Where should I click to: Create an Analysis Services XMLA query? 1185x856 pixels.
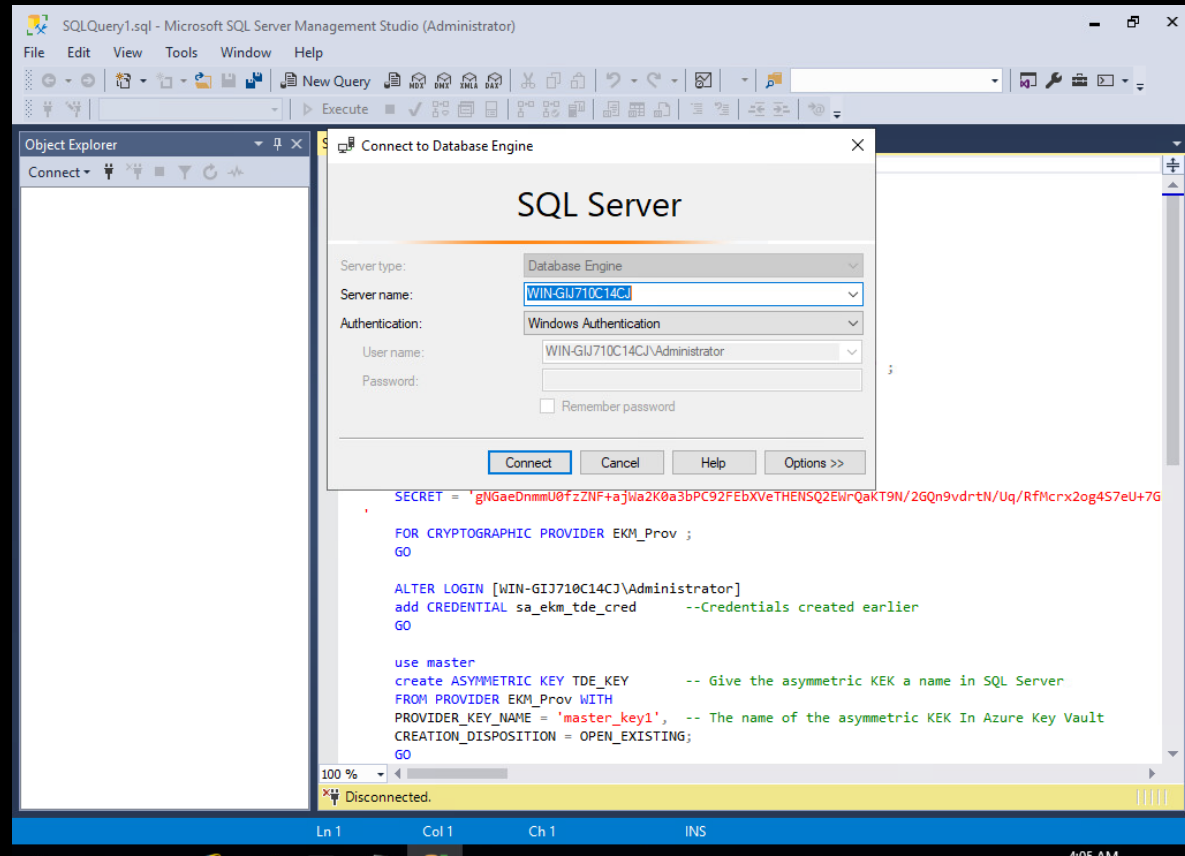[469, 81]
